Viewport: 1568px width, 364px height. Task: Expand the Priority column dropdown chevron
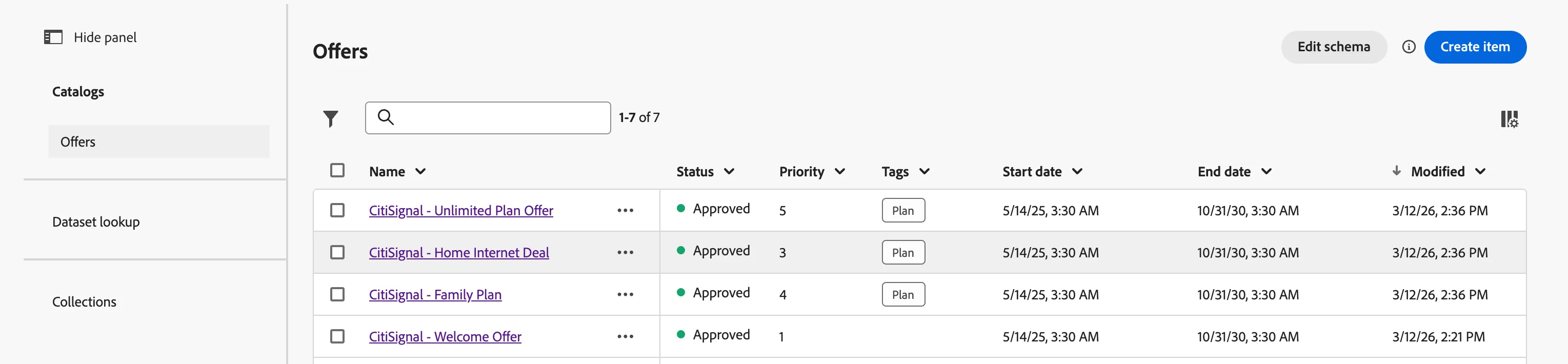[x=840, y=172]
